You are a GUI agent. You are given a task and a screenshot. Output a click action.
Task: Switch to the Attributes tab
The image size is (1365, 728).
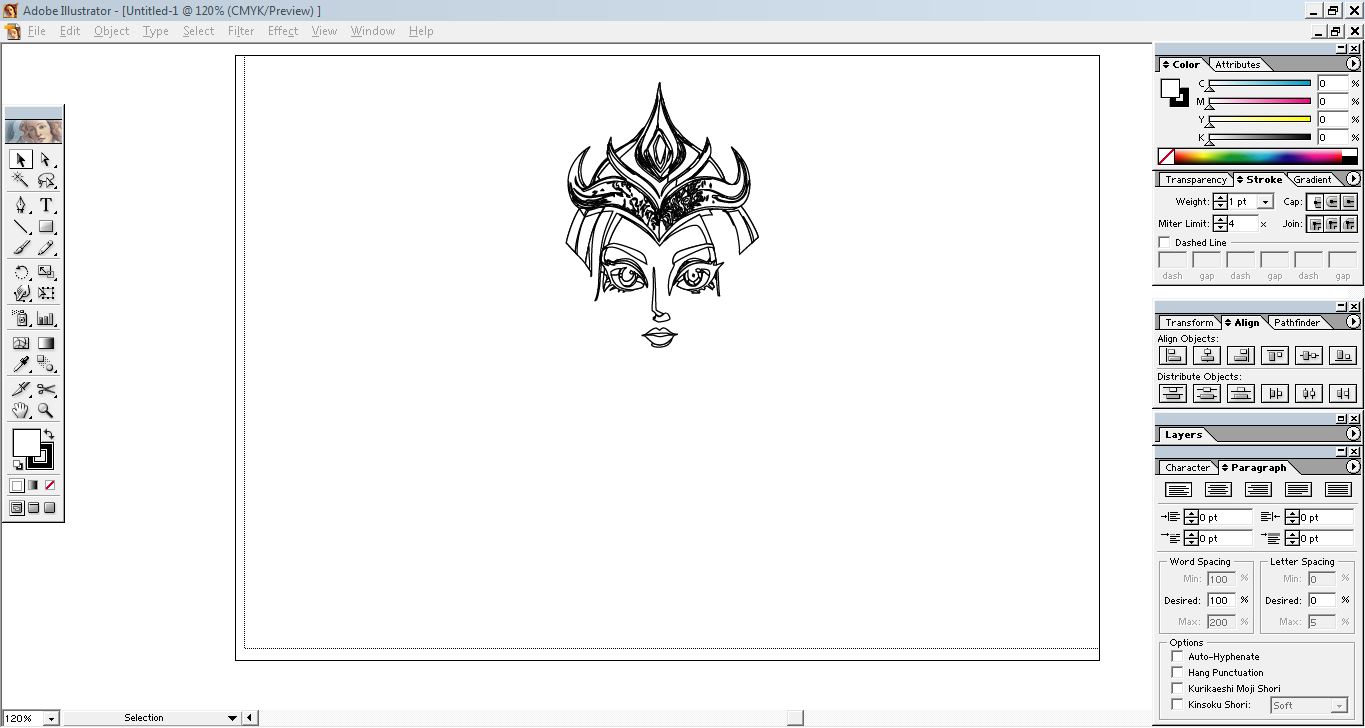[1238, 65]
